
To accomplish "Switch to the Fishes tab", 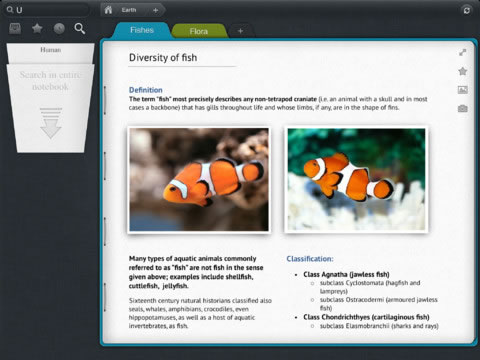I will pyautogui.click(x=142, y=30).
